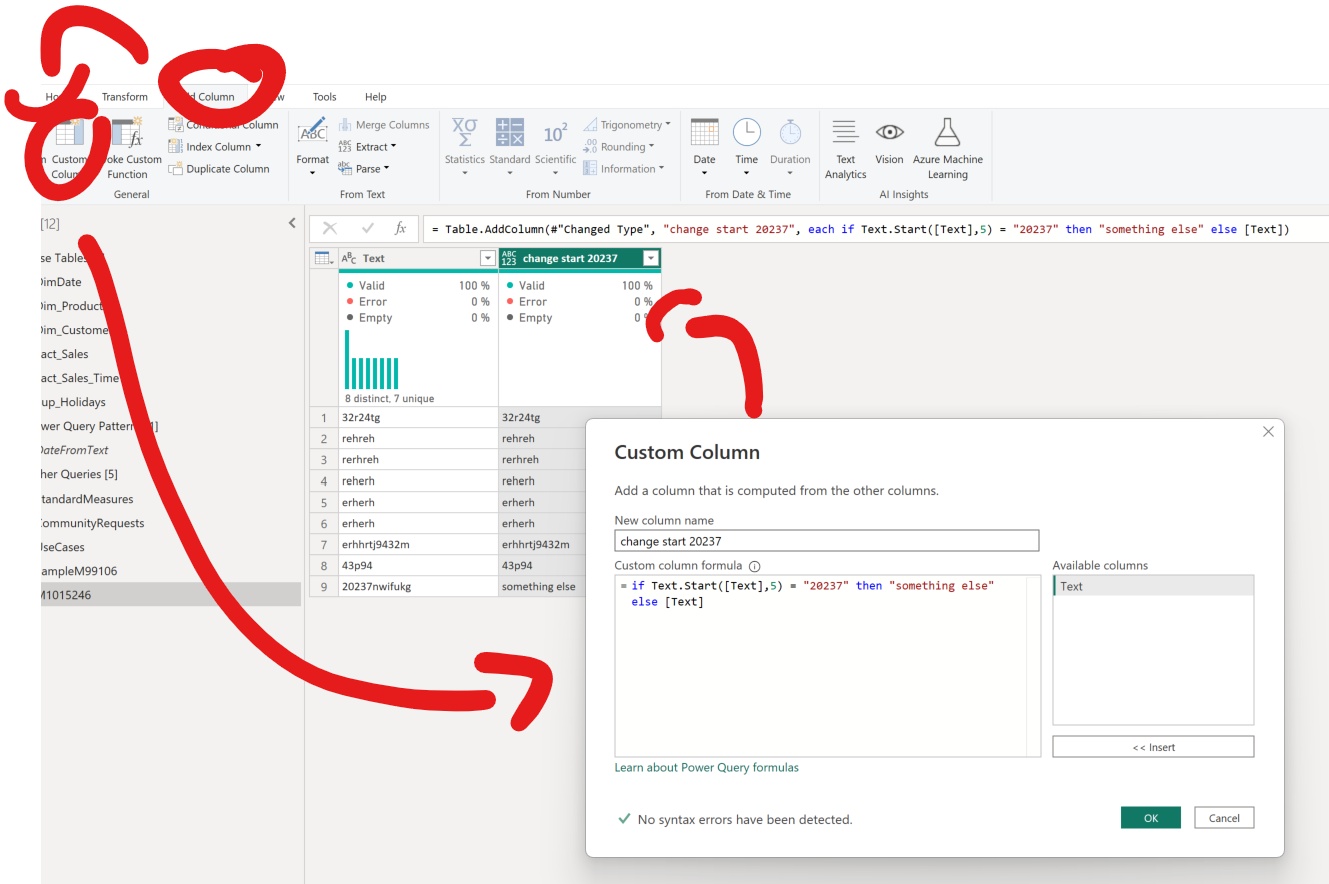Expand the Rounding dropdown
1329x884 pixels.
651,147
